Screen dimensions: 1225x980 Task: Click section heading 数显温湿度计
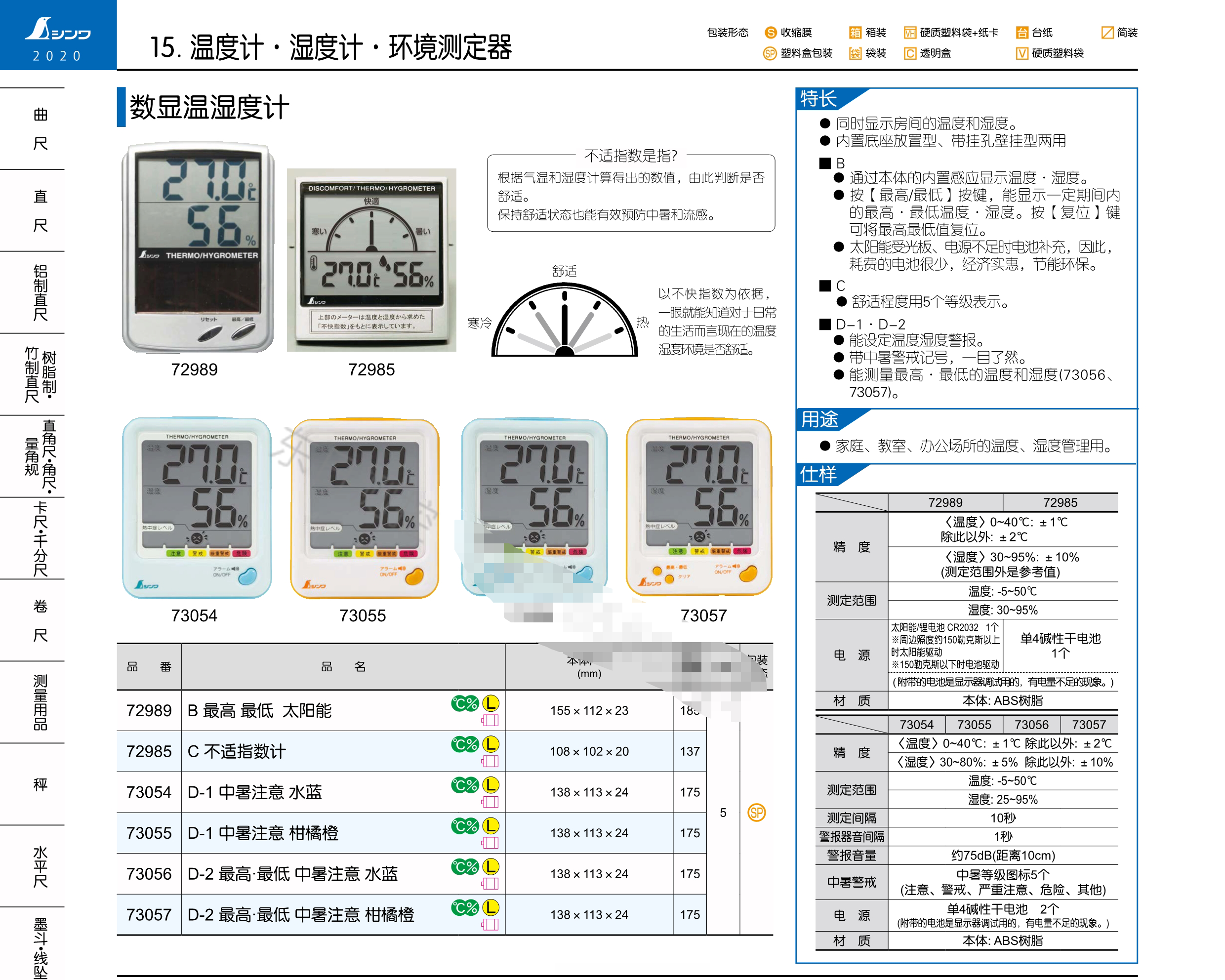click(209, 107)
